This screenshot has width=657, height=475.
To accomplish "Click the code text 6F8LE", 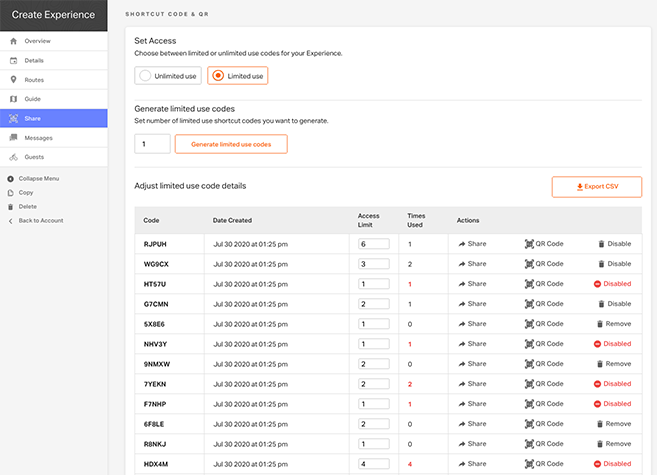I will pyautogui.click(x=154, y=424).
